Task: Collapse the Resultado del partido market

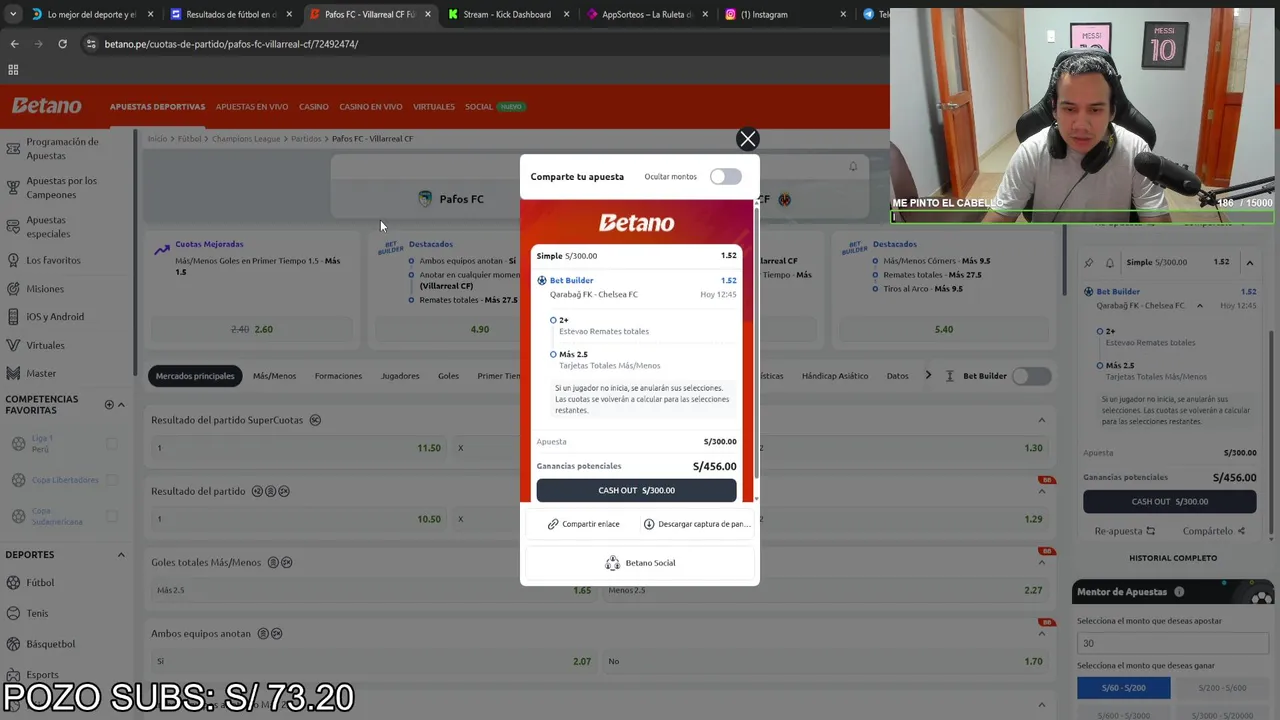Action: 1041,491
